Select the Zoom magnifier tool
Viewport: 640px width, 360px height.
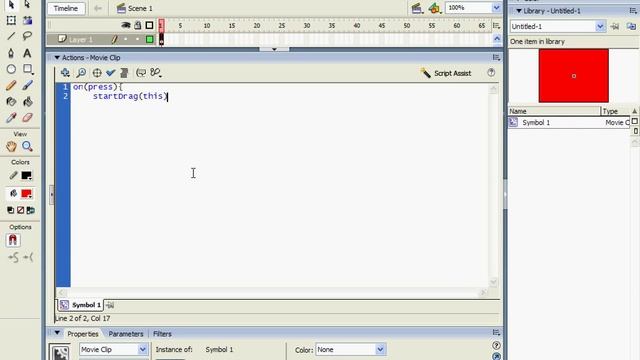[27, 146]
